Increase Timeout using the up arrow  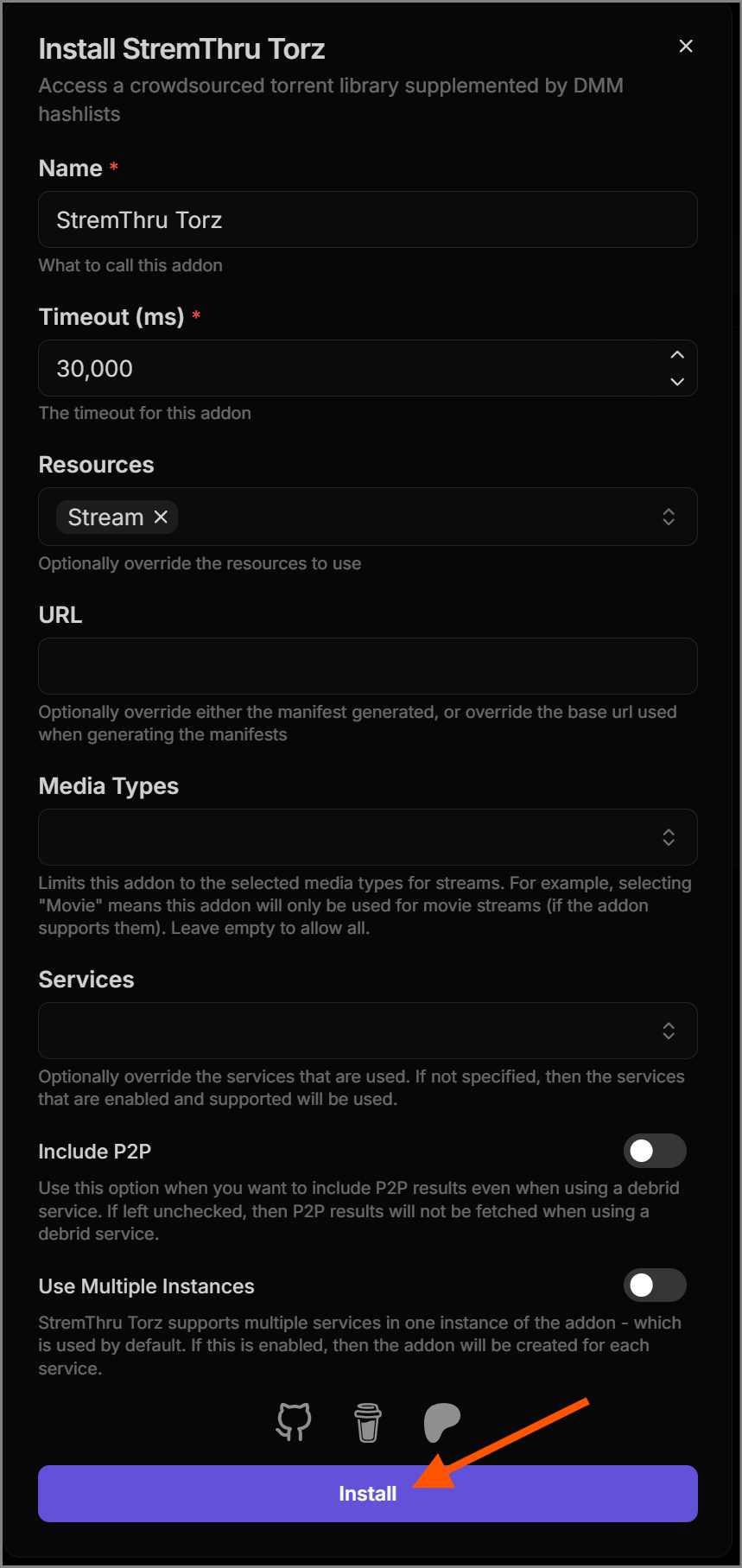point(677,355)
